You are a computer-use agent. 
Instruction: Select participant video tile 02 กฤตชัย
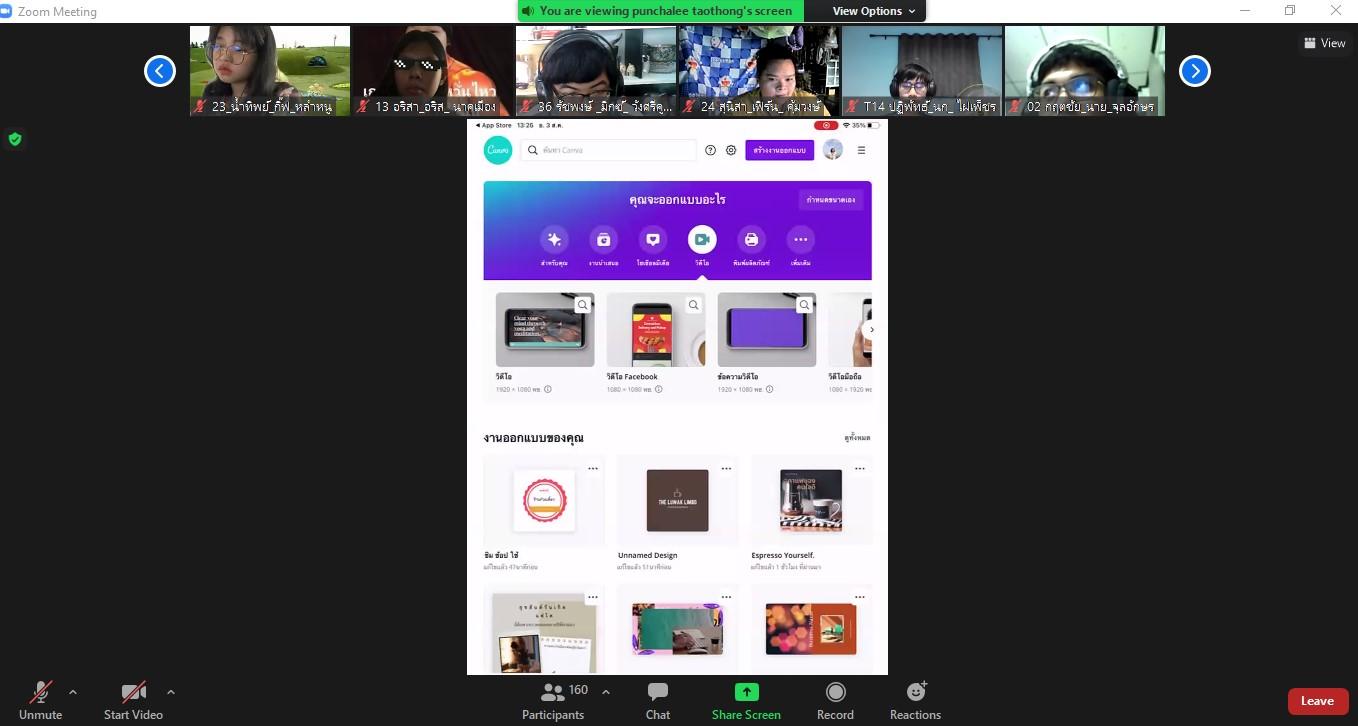1085,71
